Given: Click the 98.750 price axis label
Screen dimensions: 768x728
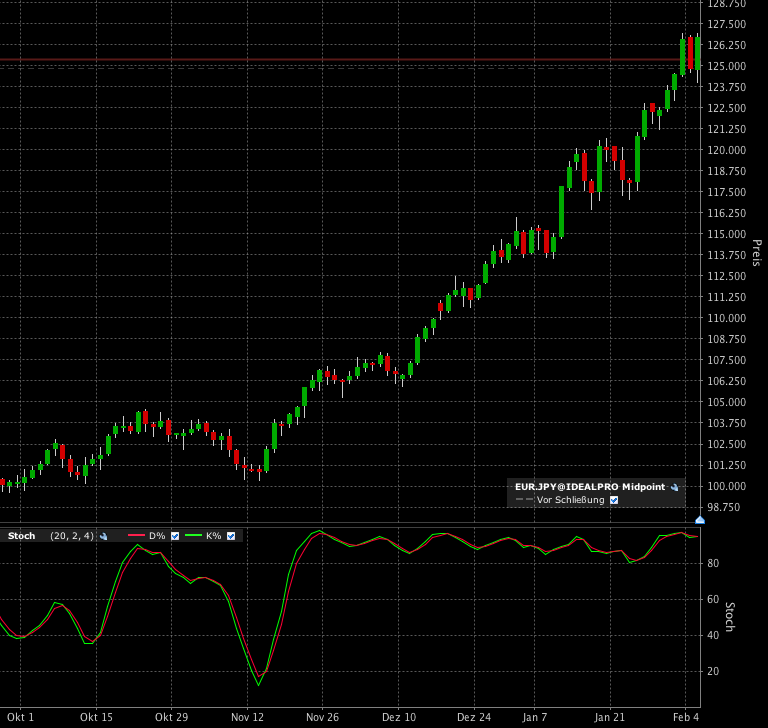Looking at the screenshot, I should 726,508.
